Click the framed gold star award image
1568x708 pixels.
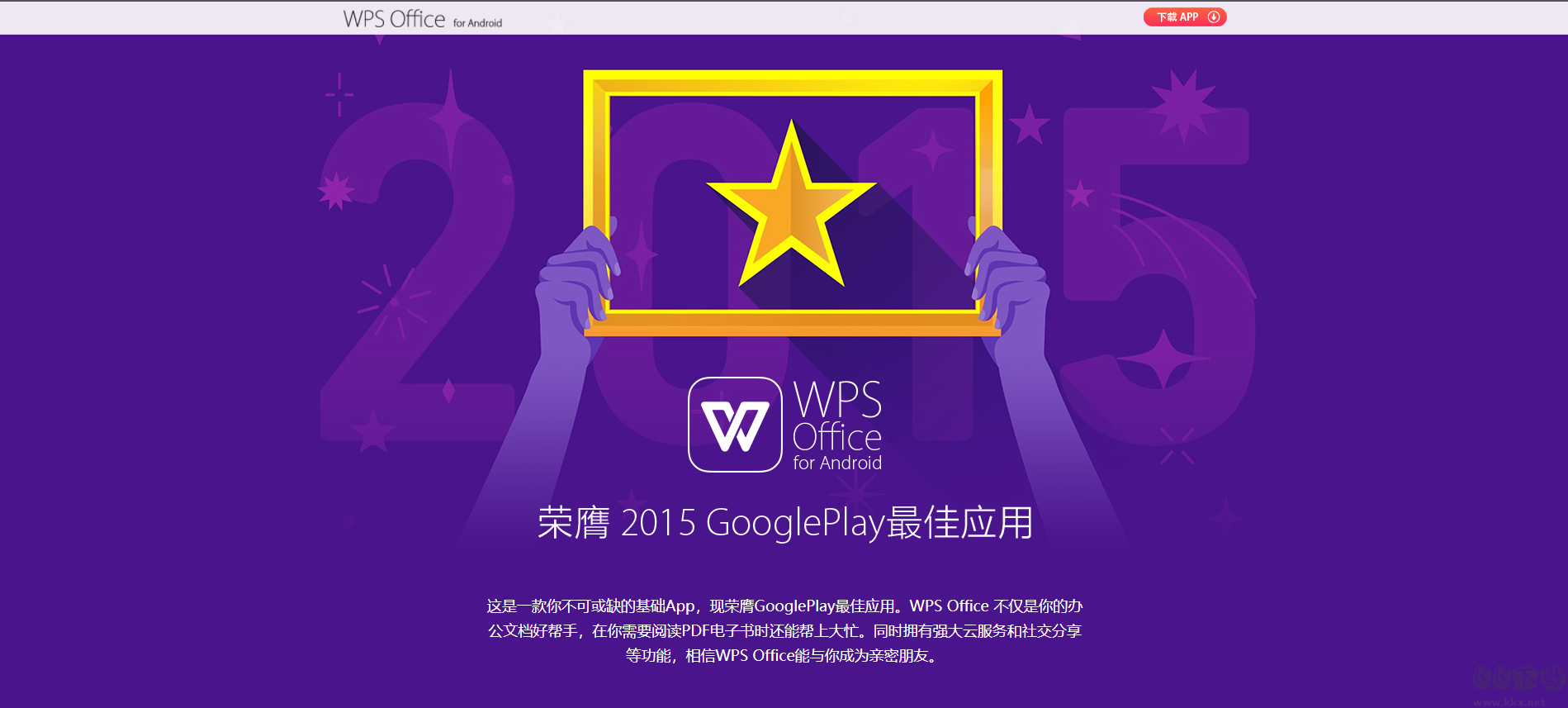pos(793,203)
